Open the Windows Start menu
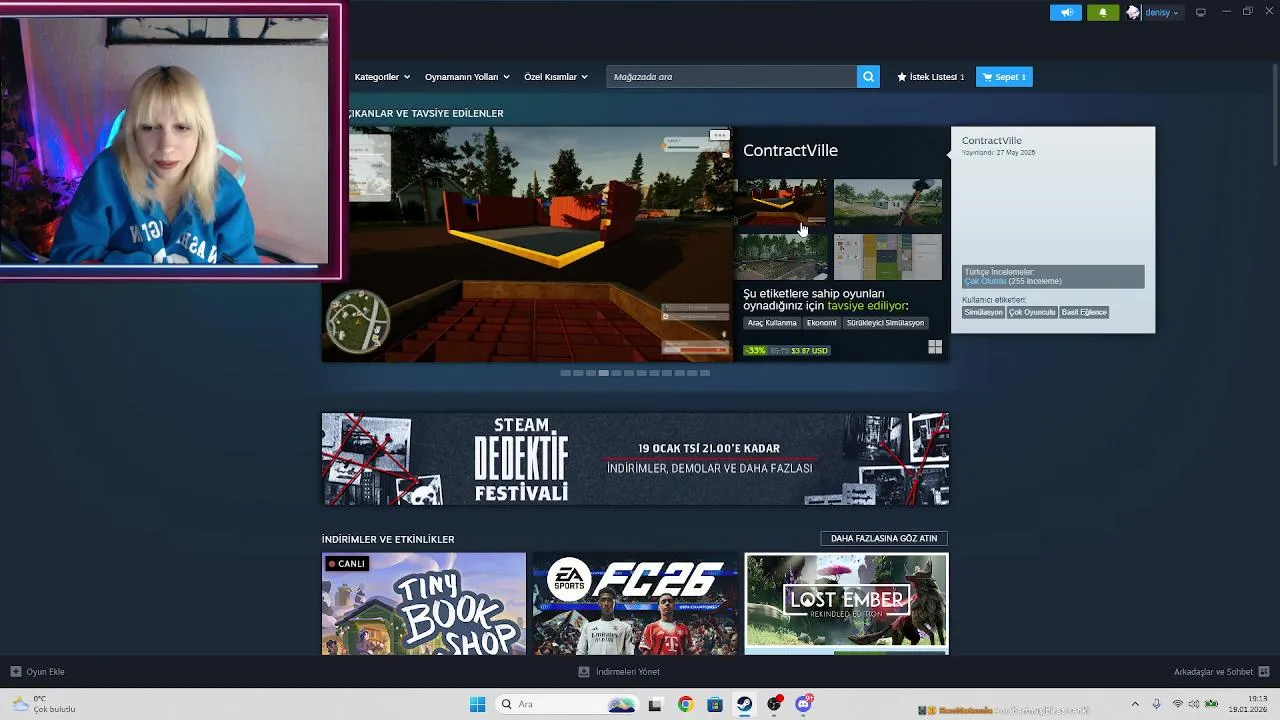This screenshot has width=1280, height=720. point(477,704)
